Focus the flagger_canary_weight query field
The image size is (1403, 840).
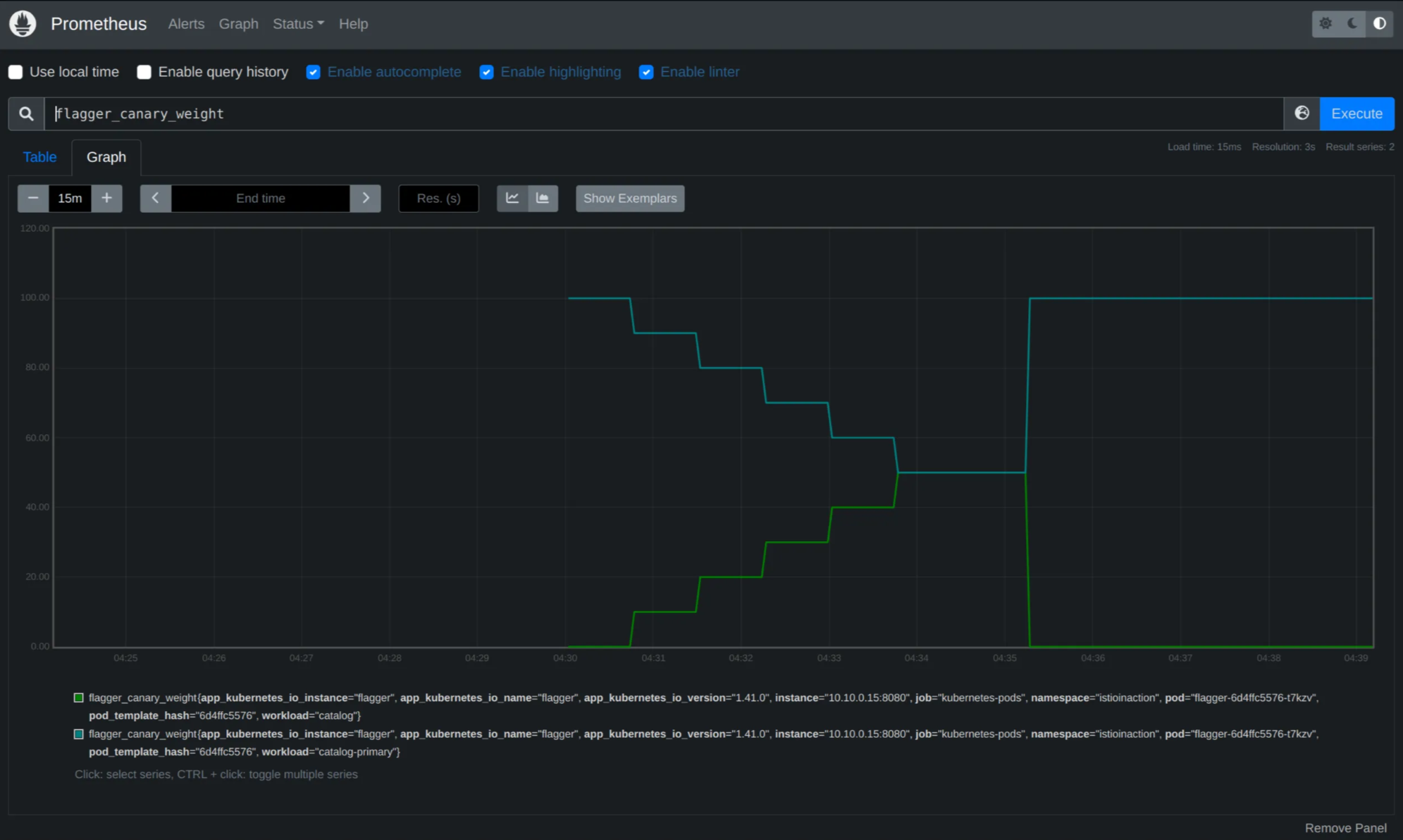(664, 113)
